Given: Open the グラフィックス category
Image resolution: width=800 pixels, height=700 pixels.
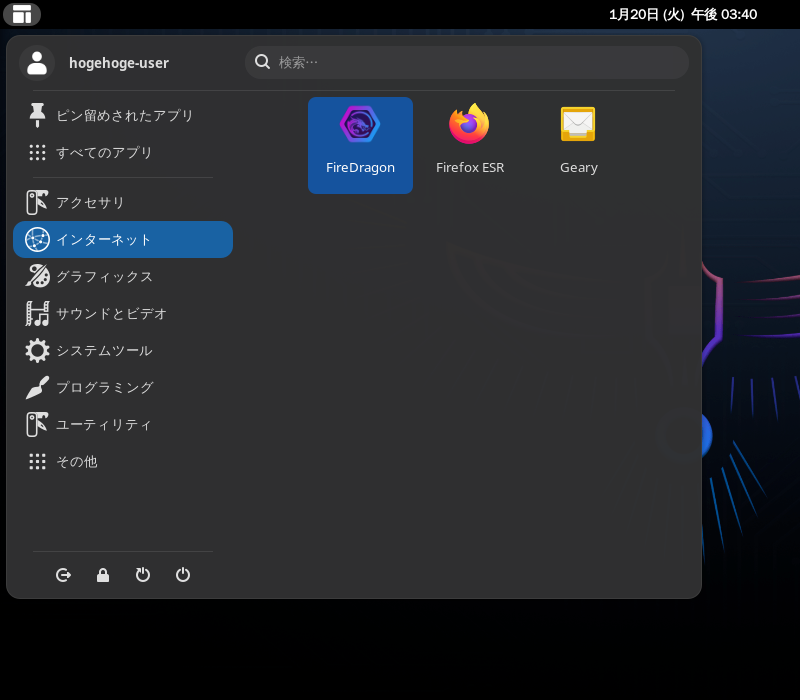Looking at the screenshot, I should [x=123, y=277].
